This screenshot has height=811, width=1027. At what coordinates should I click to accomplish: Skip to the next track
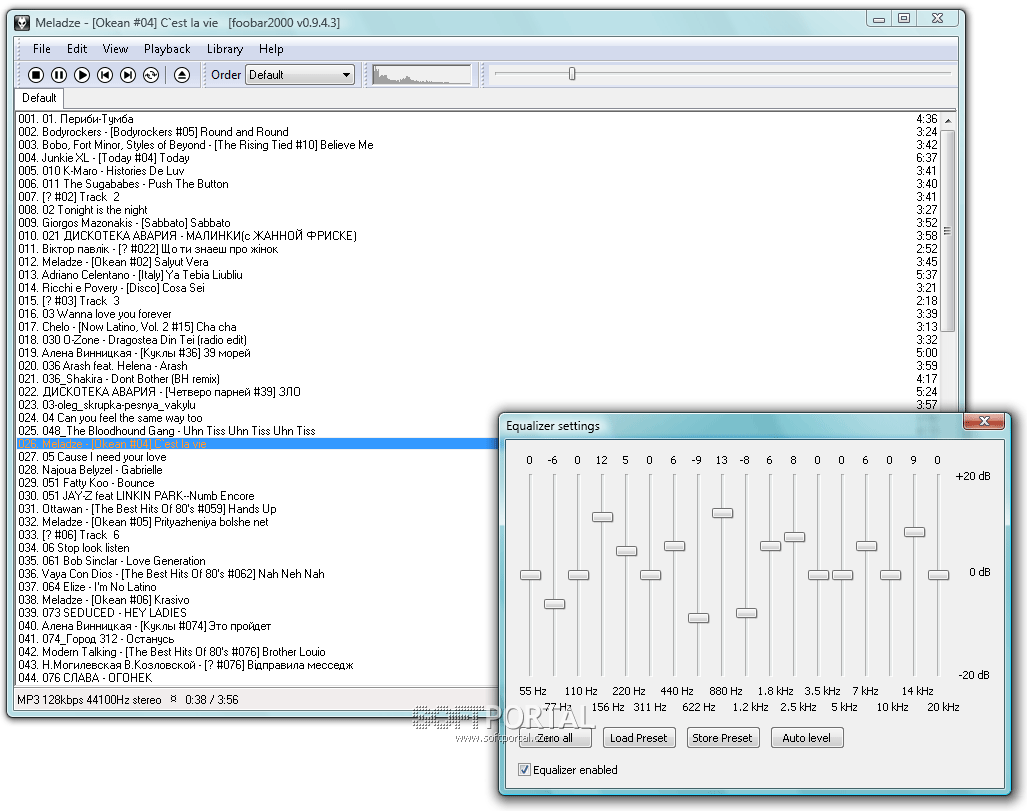coord(128,75)
